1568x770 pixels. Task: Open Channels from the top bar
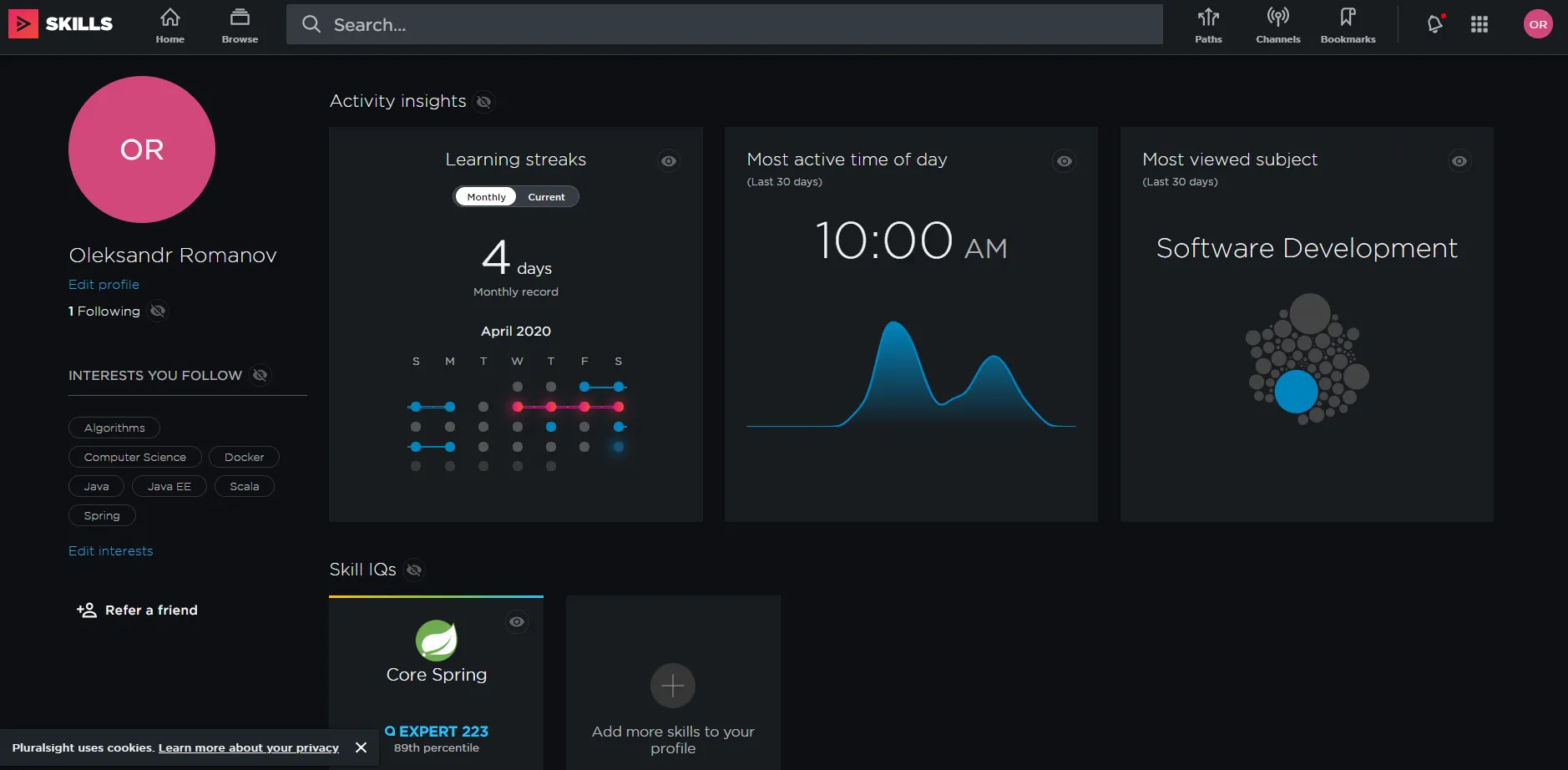point(1278,25)
